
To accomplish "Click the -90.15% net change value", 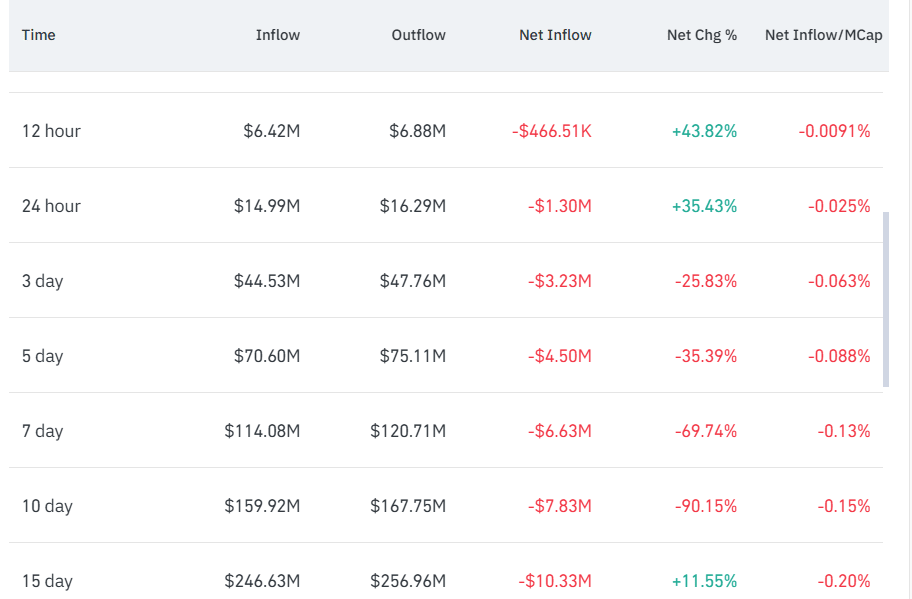I will click(x=706, y=506).
